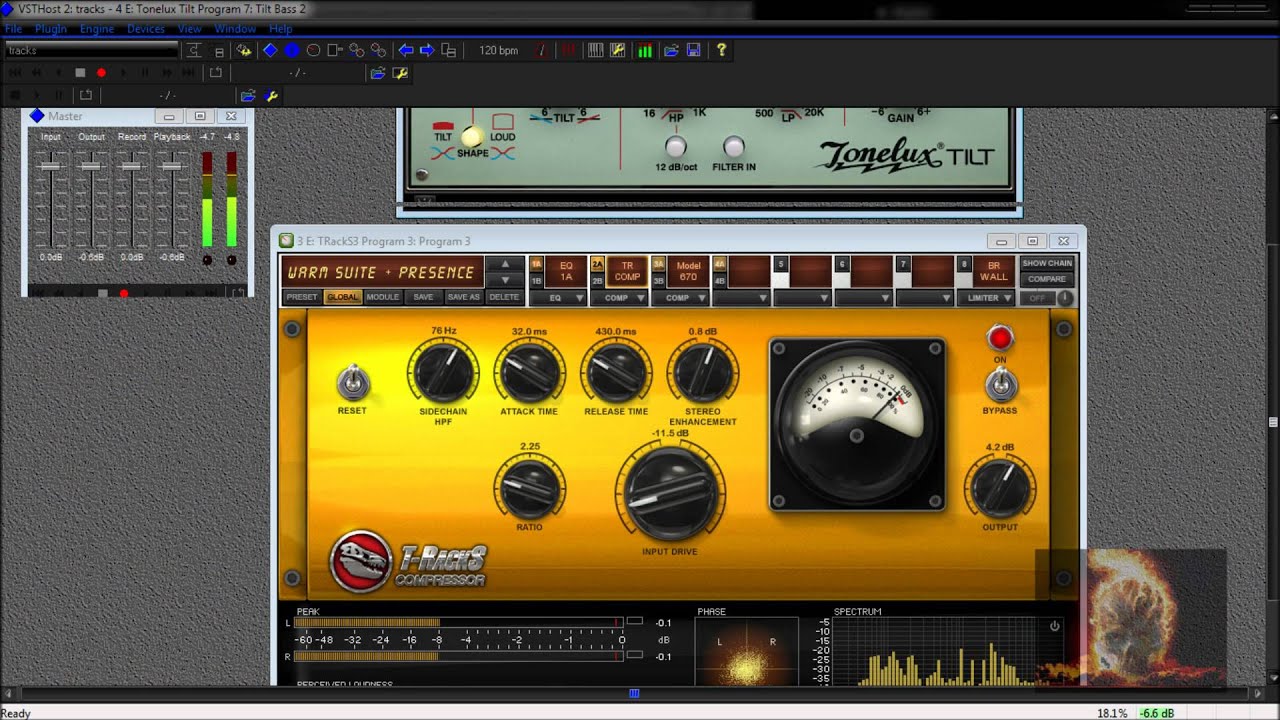
Task: Click the PRESET button in T-RackS
Action: tap(302, 297)
